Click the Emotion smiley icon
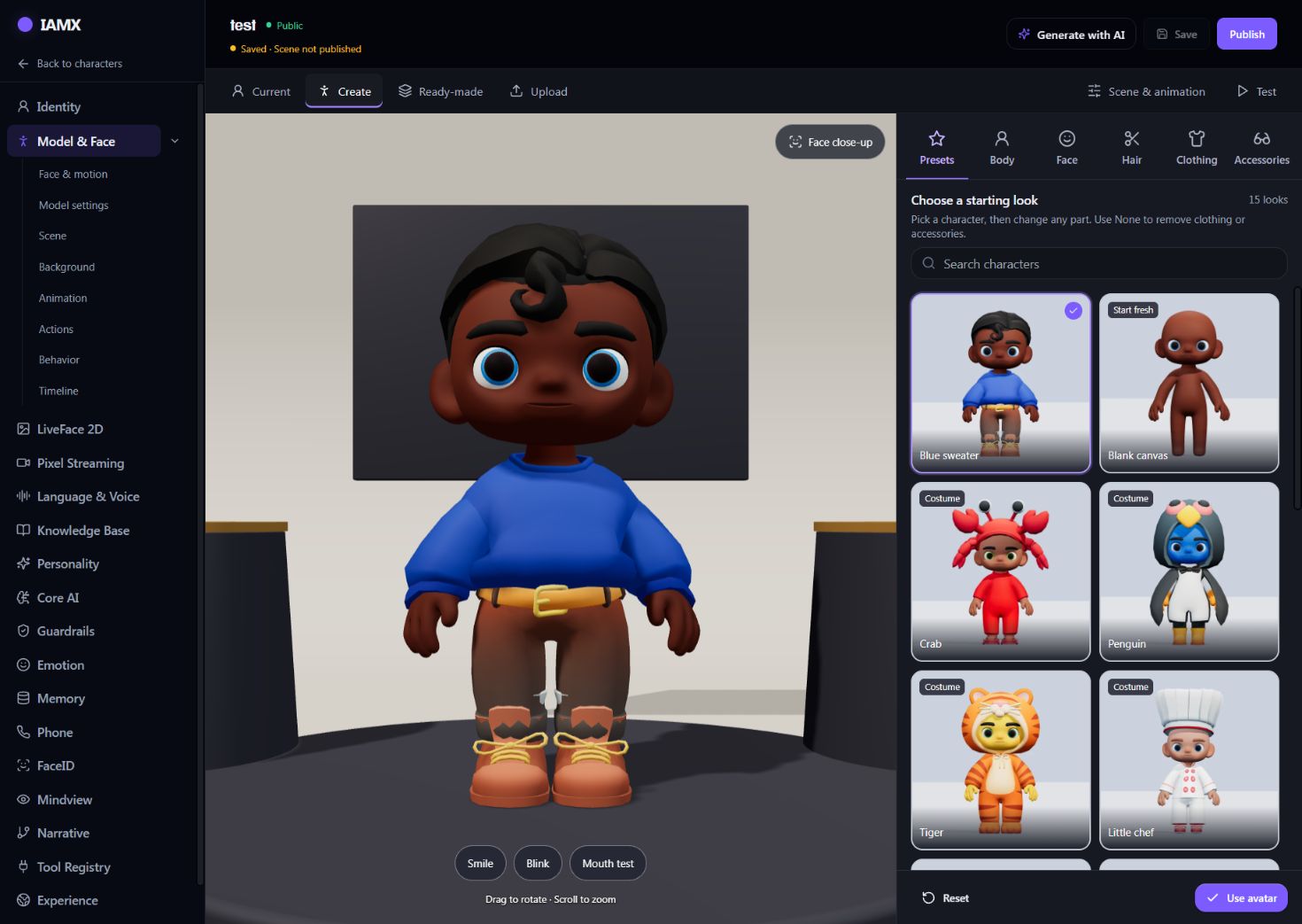 click(23, 664)
